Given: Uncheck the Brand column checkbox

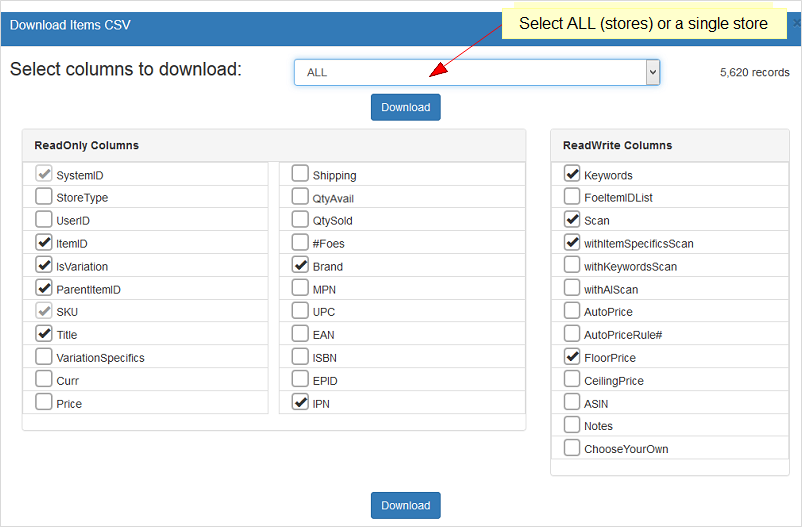Looking at the screenshot, I should [x=300, y=266].
